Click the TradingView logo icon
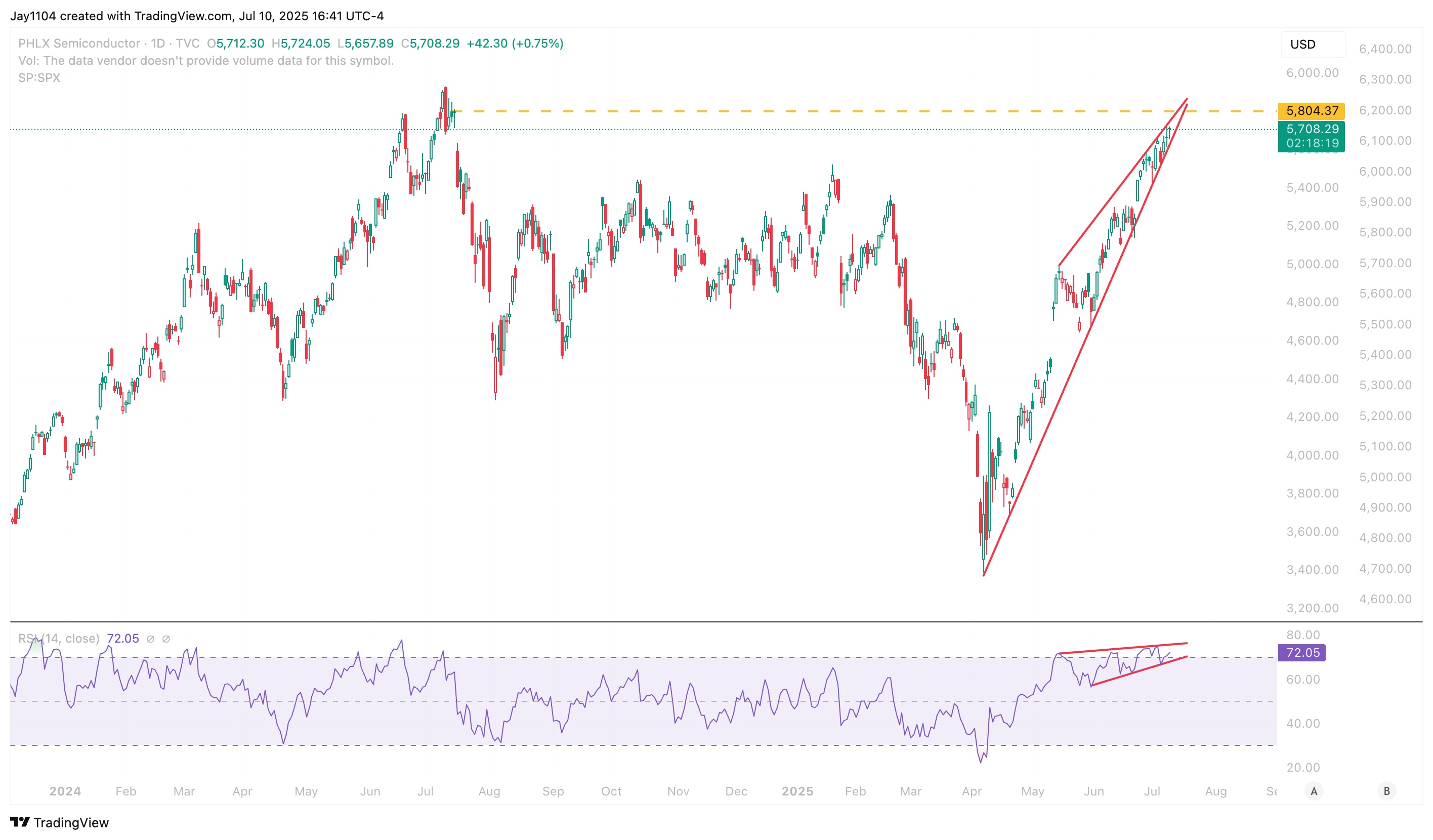 click(19, 822)
